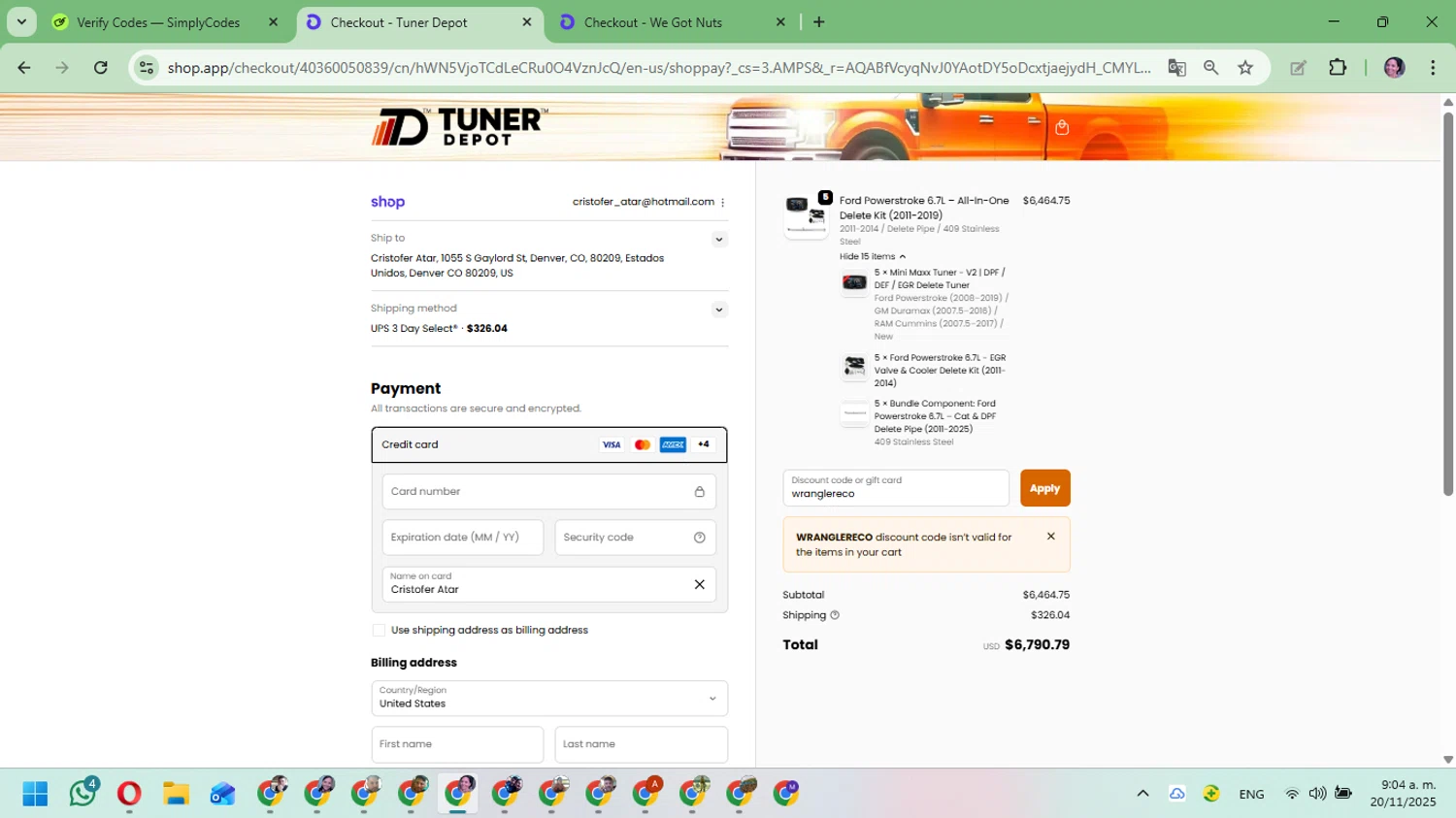The image size is (1456, 818).
Task: Open Outlook from the taskbar
Action: click(222, 794)
